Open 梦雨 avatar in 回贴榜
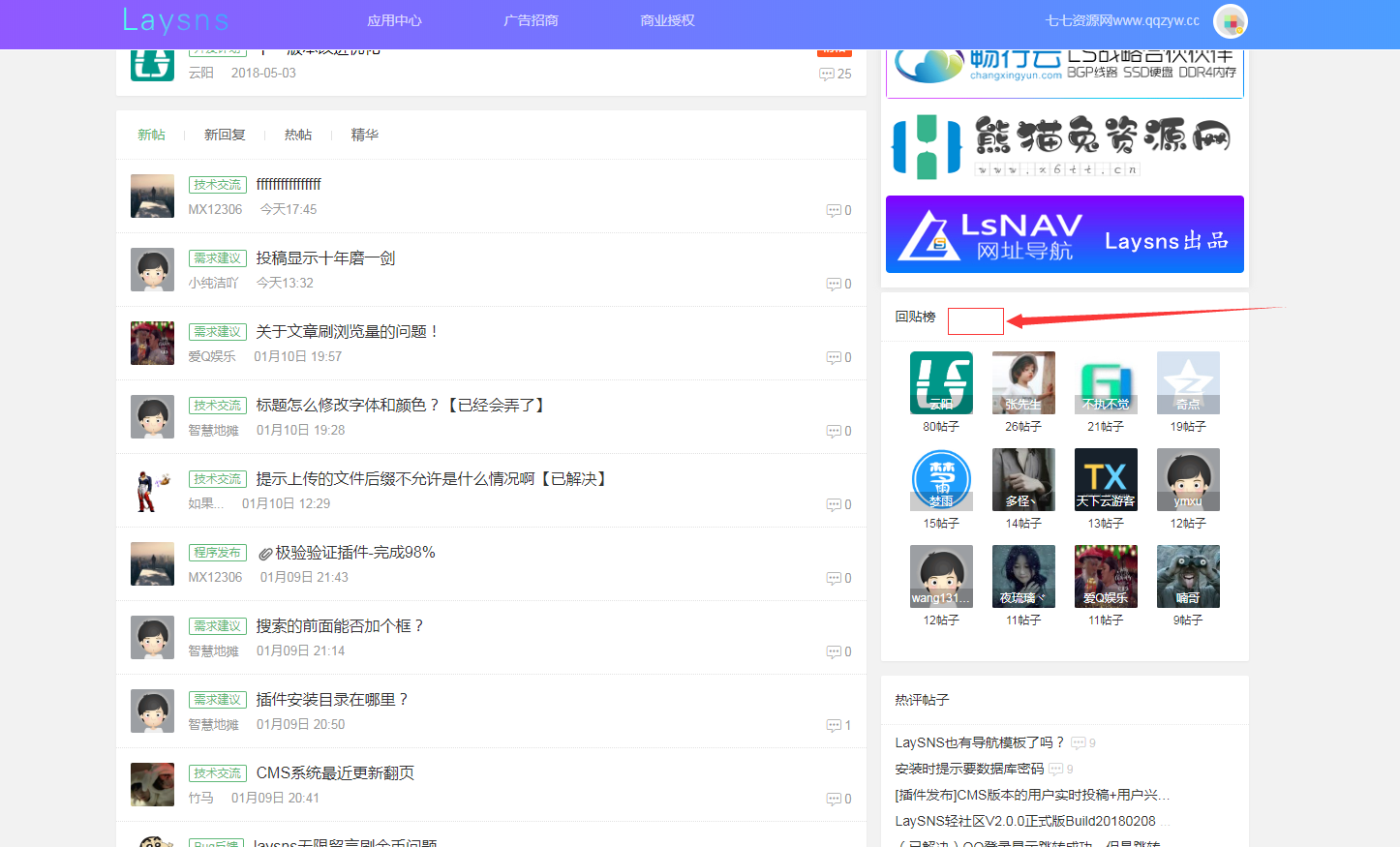The image size is (1400, 847). (x=941, y=479)
